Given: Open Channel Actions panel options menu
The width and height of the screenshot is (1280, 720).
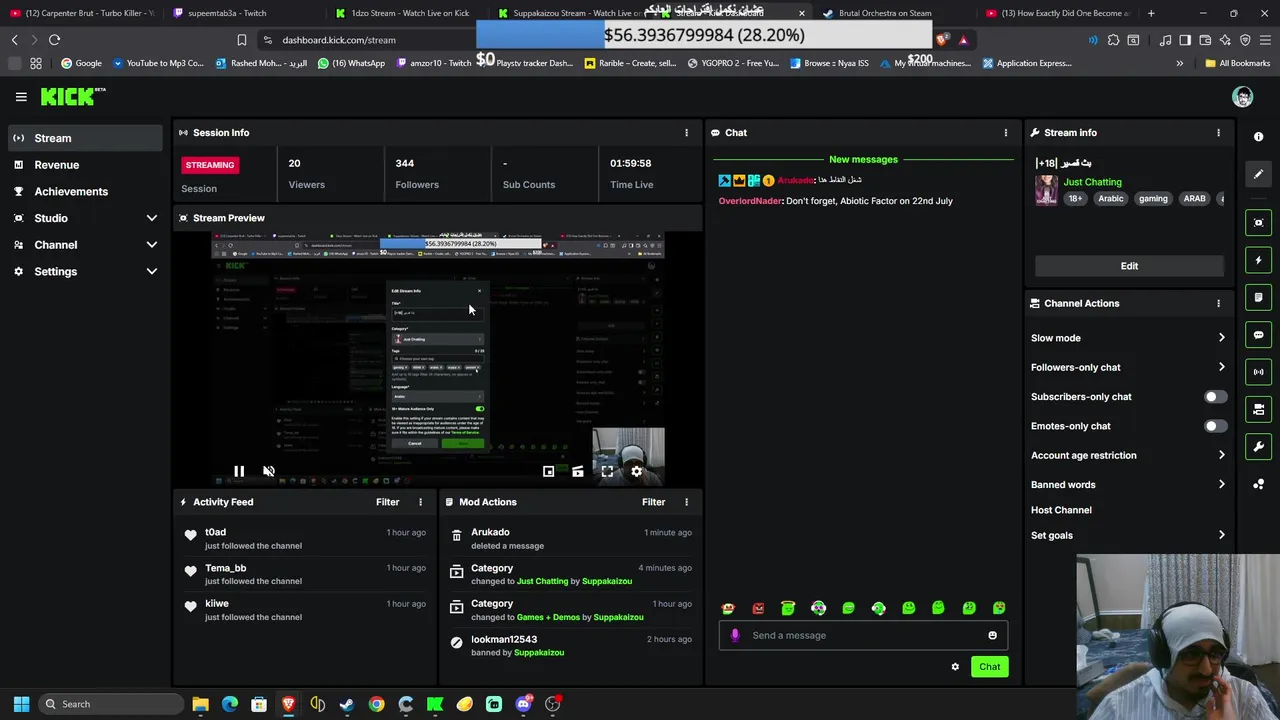Looking at the screenshot, I should tap(1218, 303).
